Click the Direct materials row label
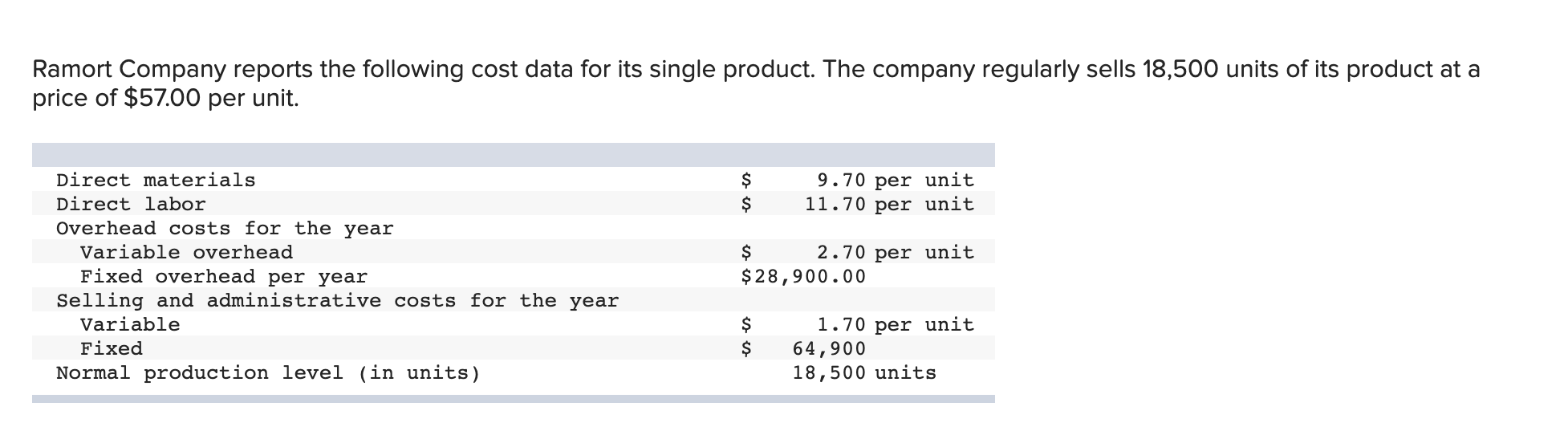1568x435 pixels. click(156, 180)
